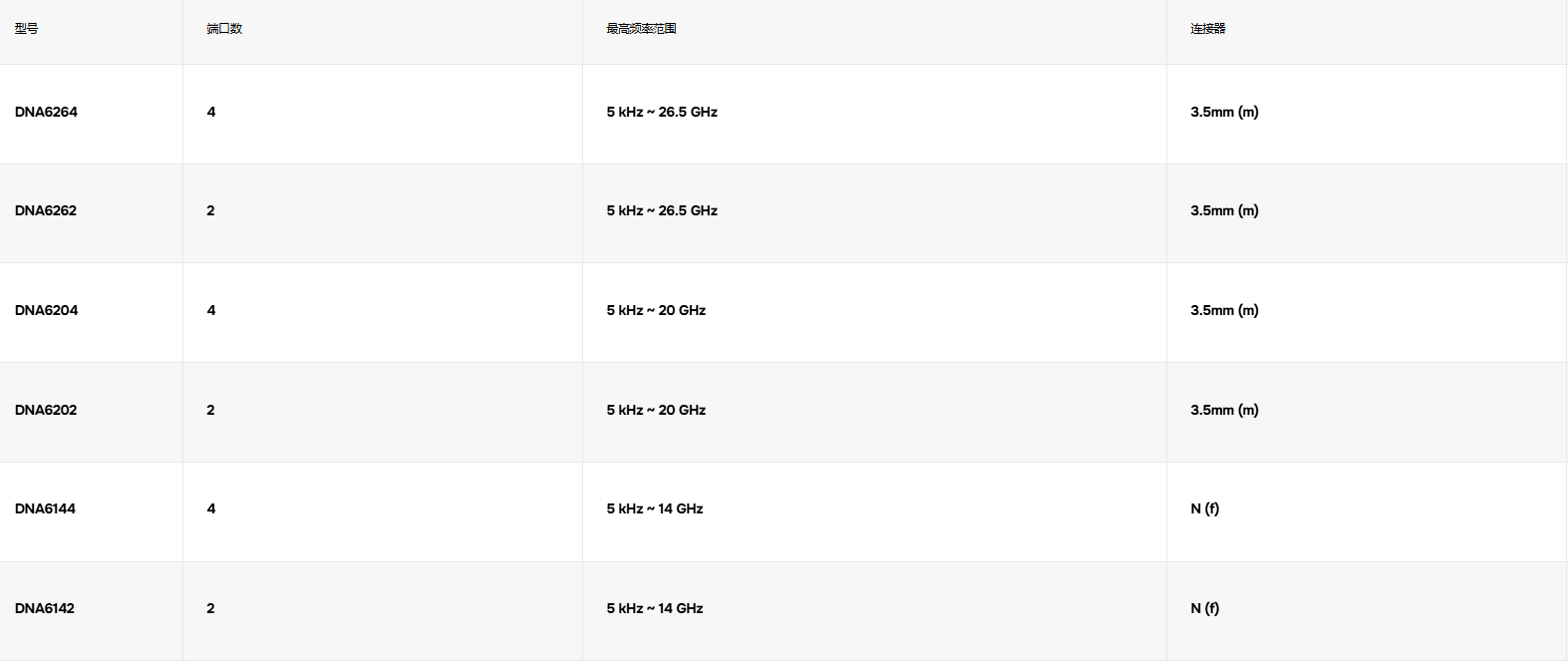Image resolution: width=1568 pixels, height=661 pixels.
Task: Click the 端口数 column header
Action: pyautogui.click(x=224, y=29)
